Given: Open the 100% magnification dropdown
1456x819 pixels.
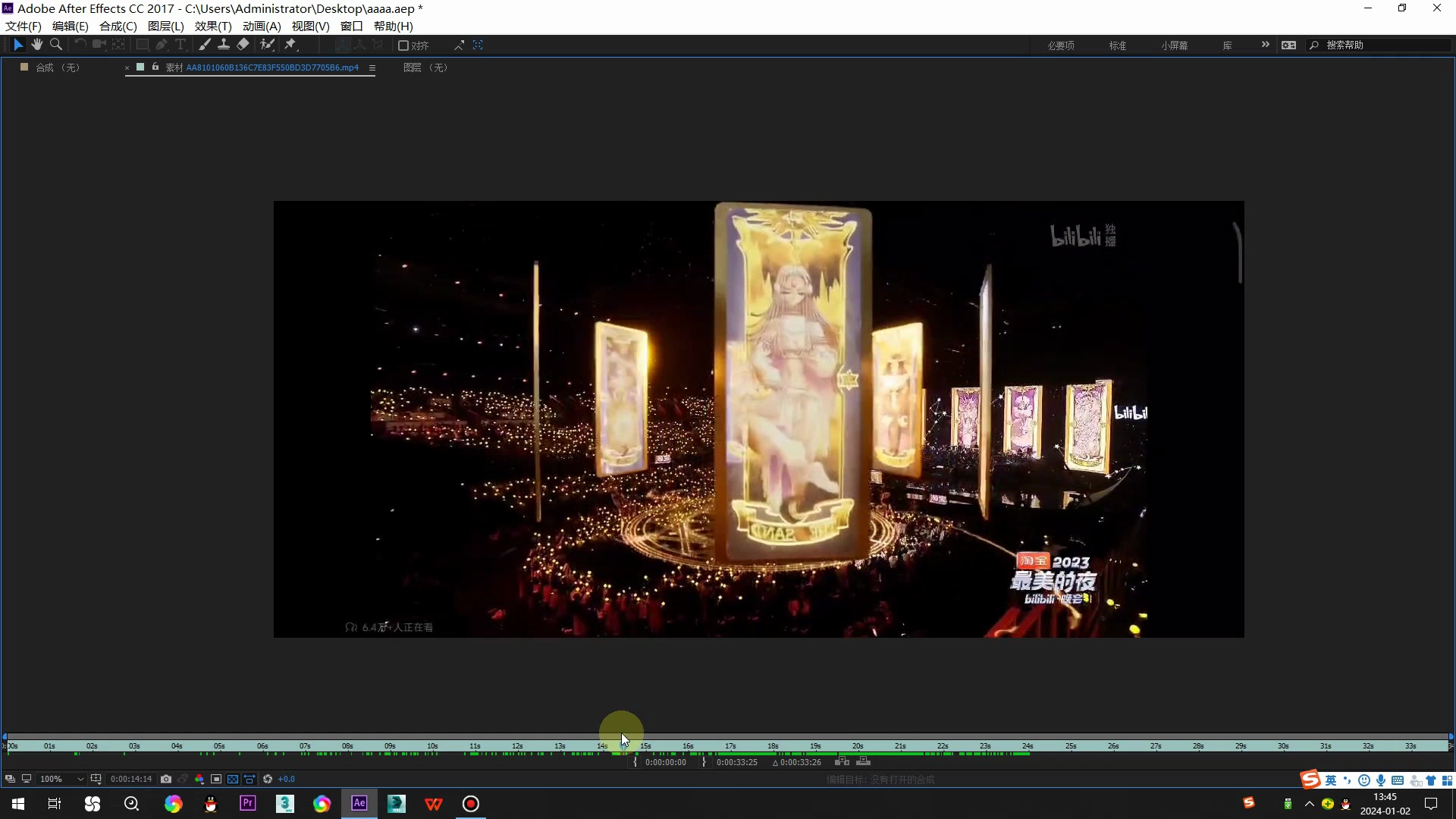Looking at the screenshot, I should [x=80, y=779].
